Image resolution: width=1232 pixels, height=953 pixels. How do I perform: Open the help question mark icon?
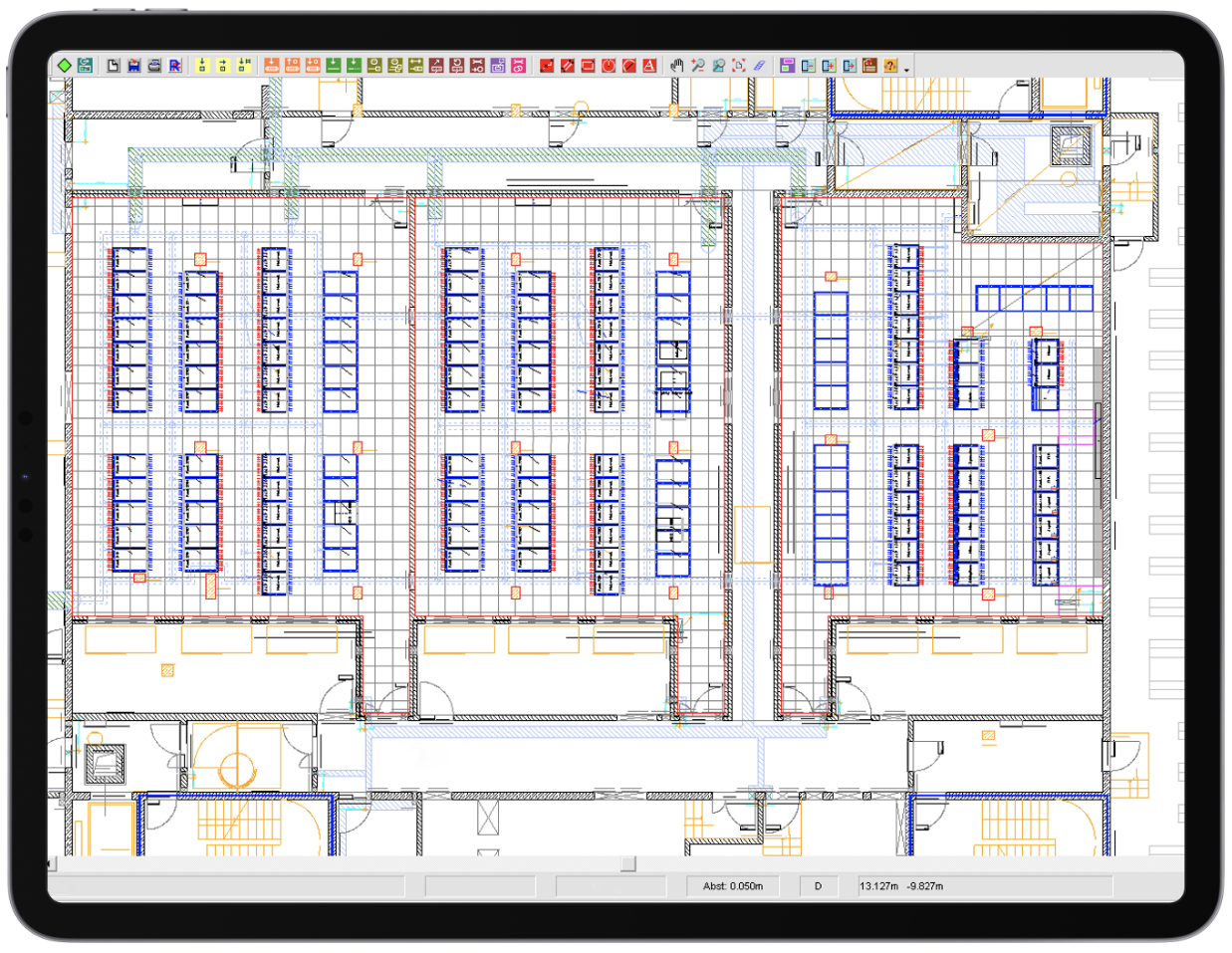[890, 66]
